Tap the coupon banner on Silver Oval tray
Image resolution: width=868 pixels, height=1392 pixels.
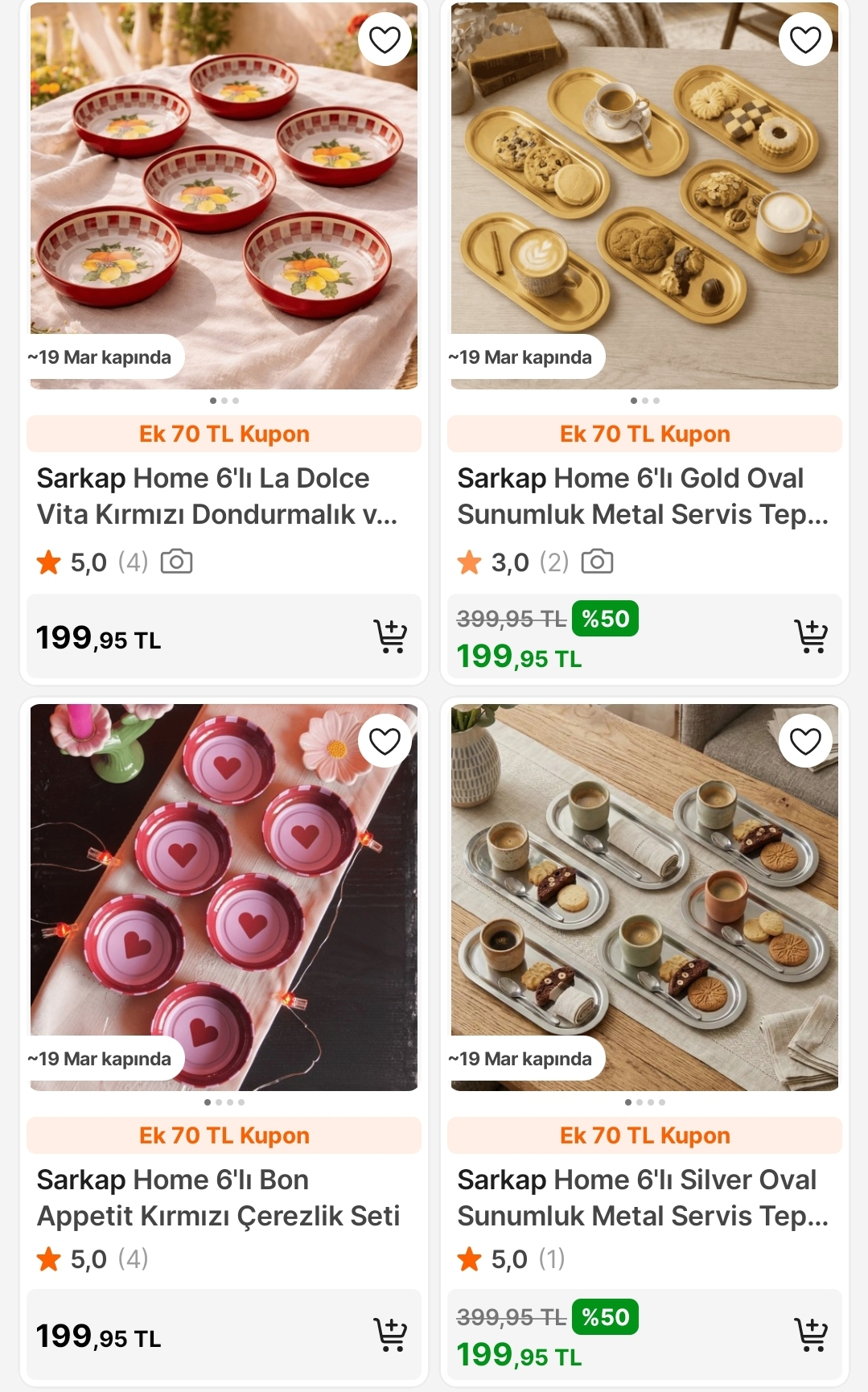pyautogui.click(x=644, y=1135)
